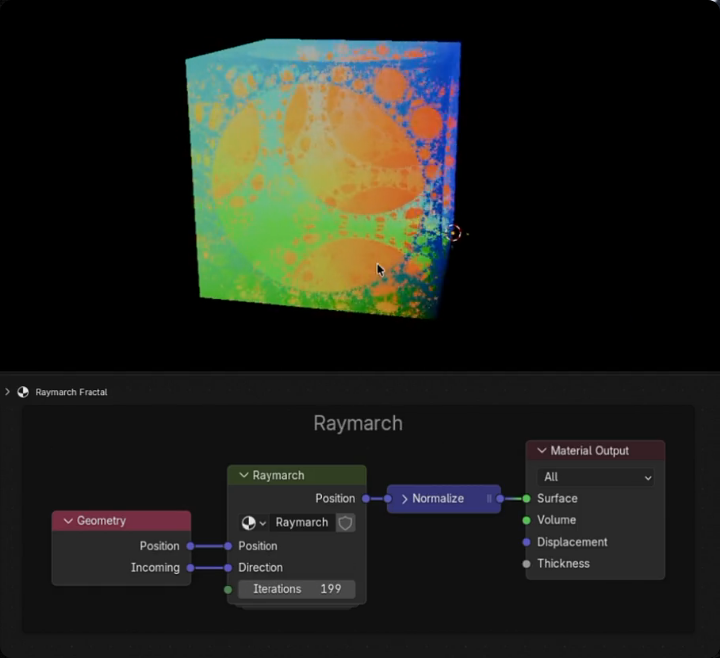Image resolution: width=720 pixels, height=658 pixels.
Task: Click the Raymarch node's Position output socket
Action: click(366, 498)
